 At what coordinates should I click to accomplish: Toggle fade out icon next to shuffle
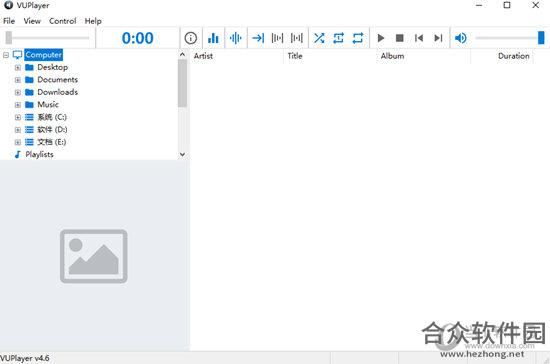296,38
